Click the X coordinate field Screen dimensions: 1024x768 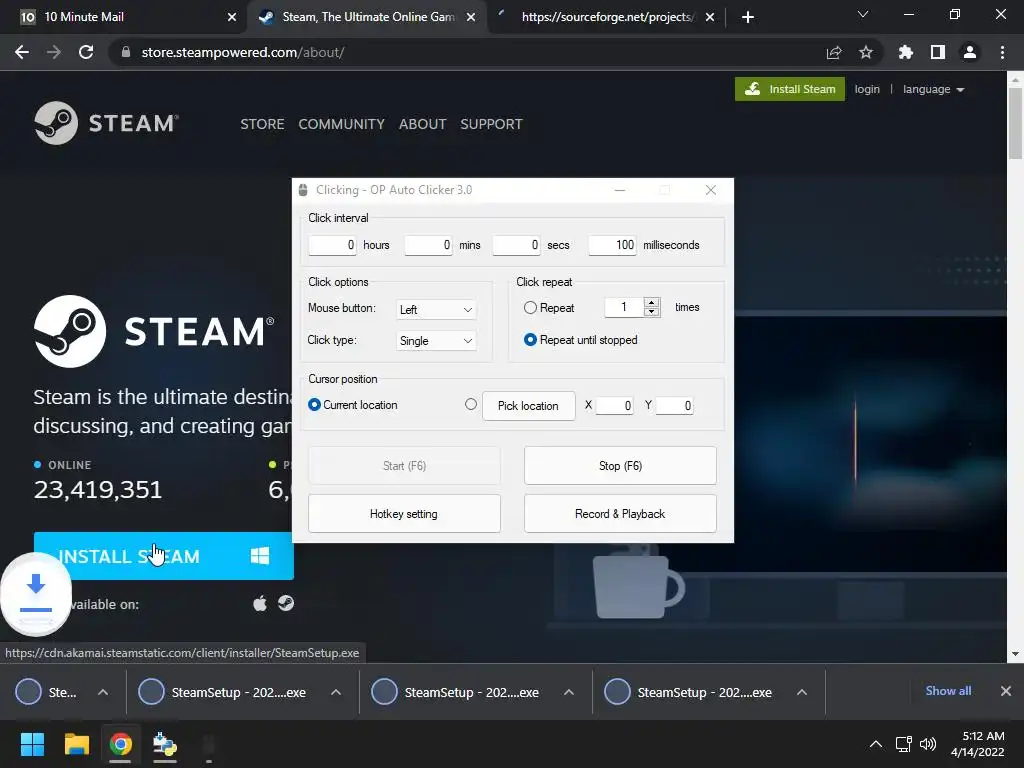pos(615,406)
